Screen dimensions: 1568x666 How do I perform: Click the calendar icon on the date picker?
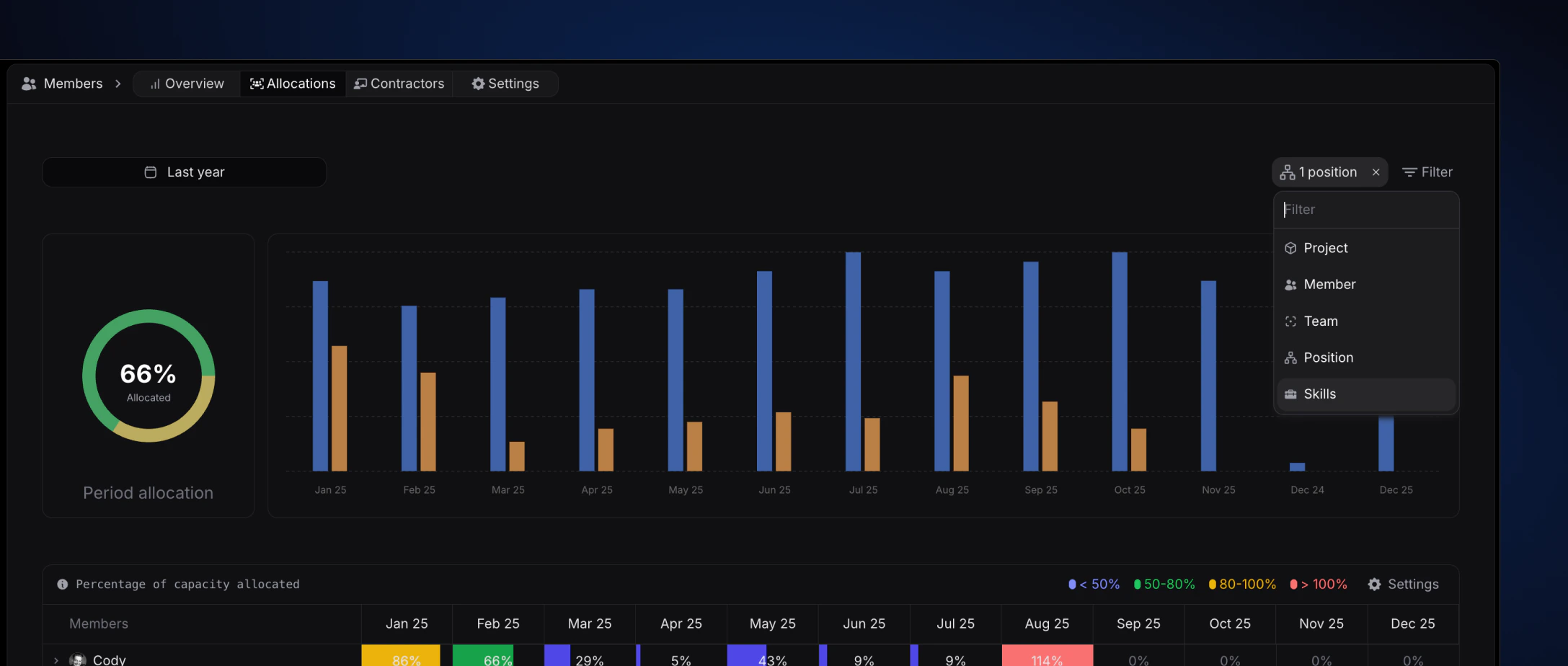(x=150, y=172)
